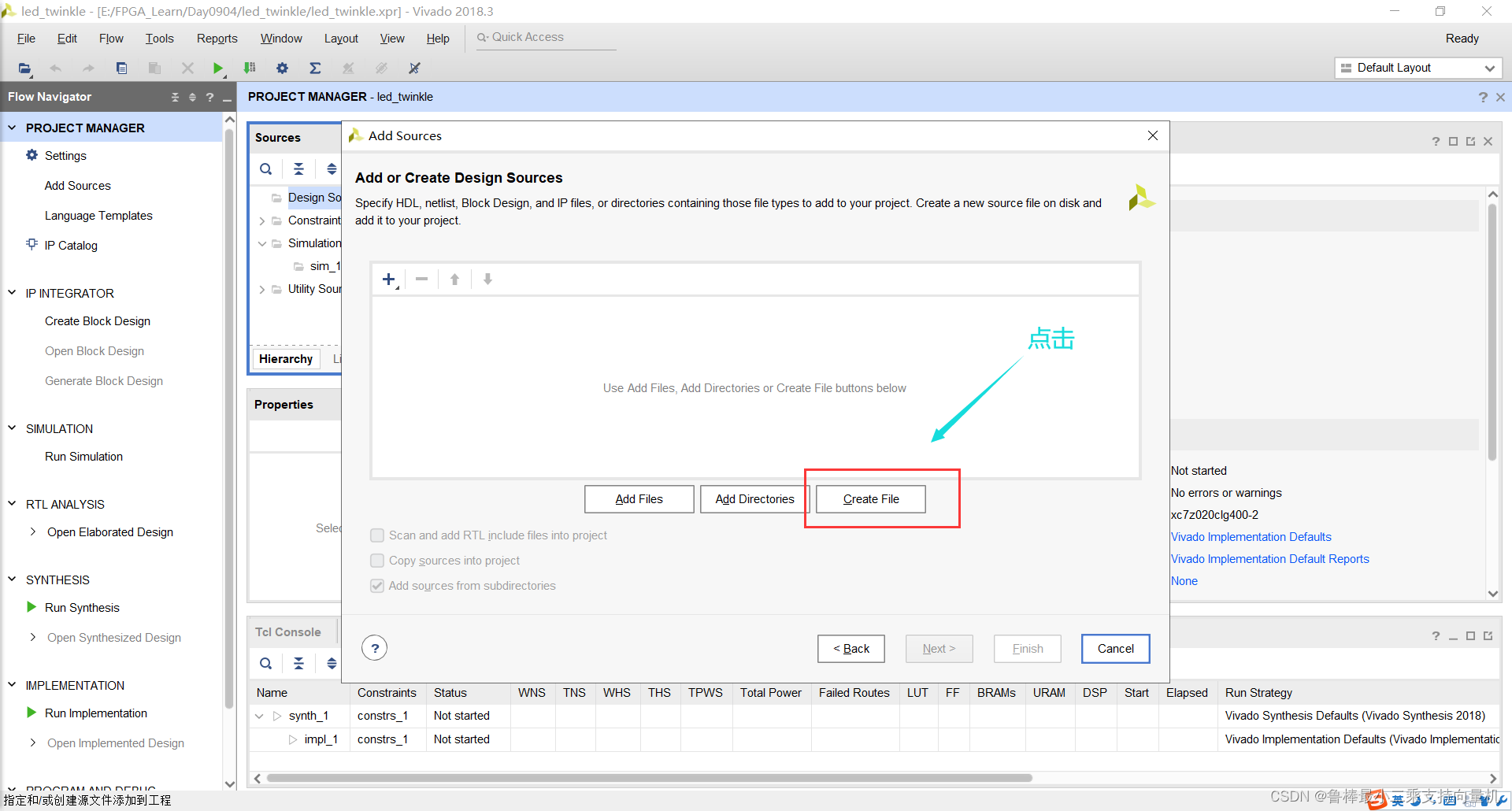Collapse the PROJECT MANAGER section
The height and width of the screenshot is (811, 1512).
[x=12, y=127]
